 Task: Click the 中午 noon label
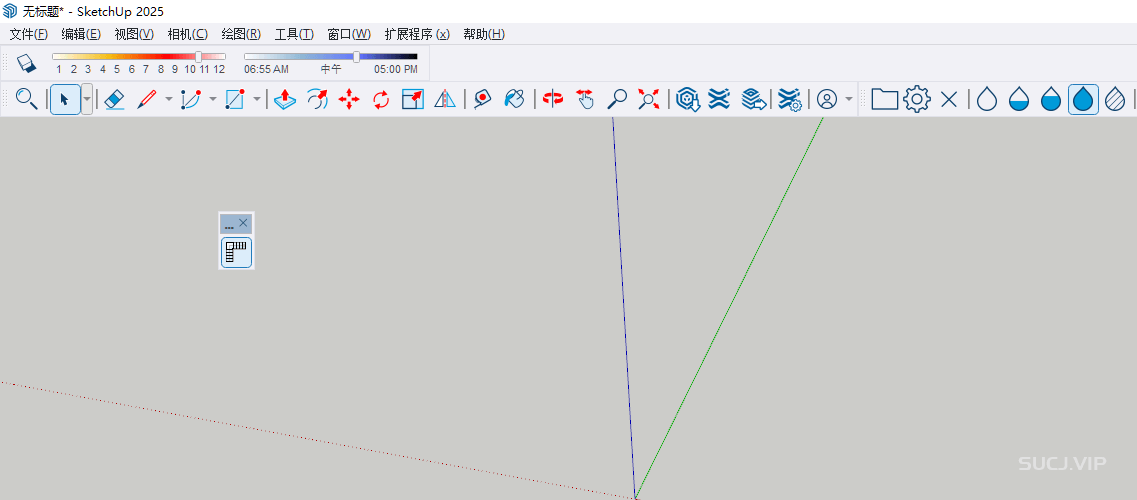coord(331,70)
